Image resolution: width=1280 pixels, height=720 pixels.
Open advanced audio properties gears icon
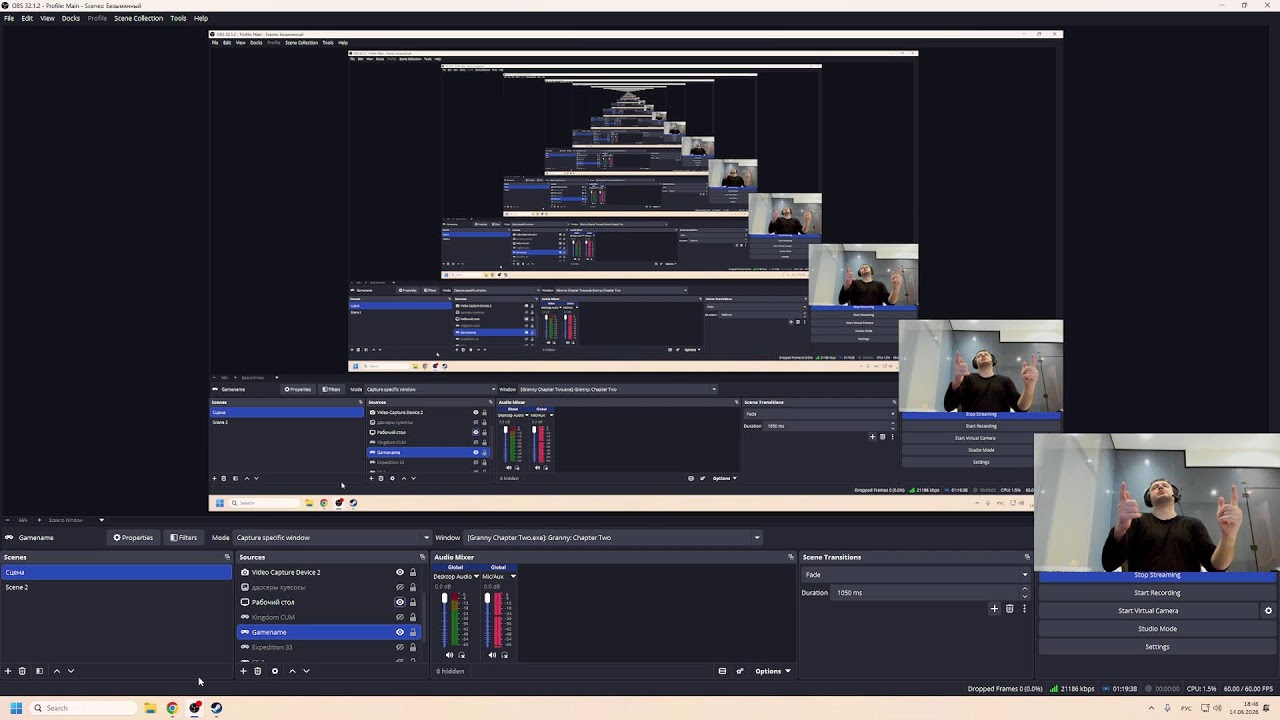pyautogui.click(x=740, y=671)
